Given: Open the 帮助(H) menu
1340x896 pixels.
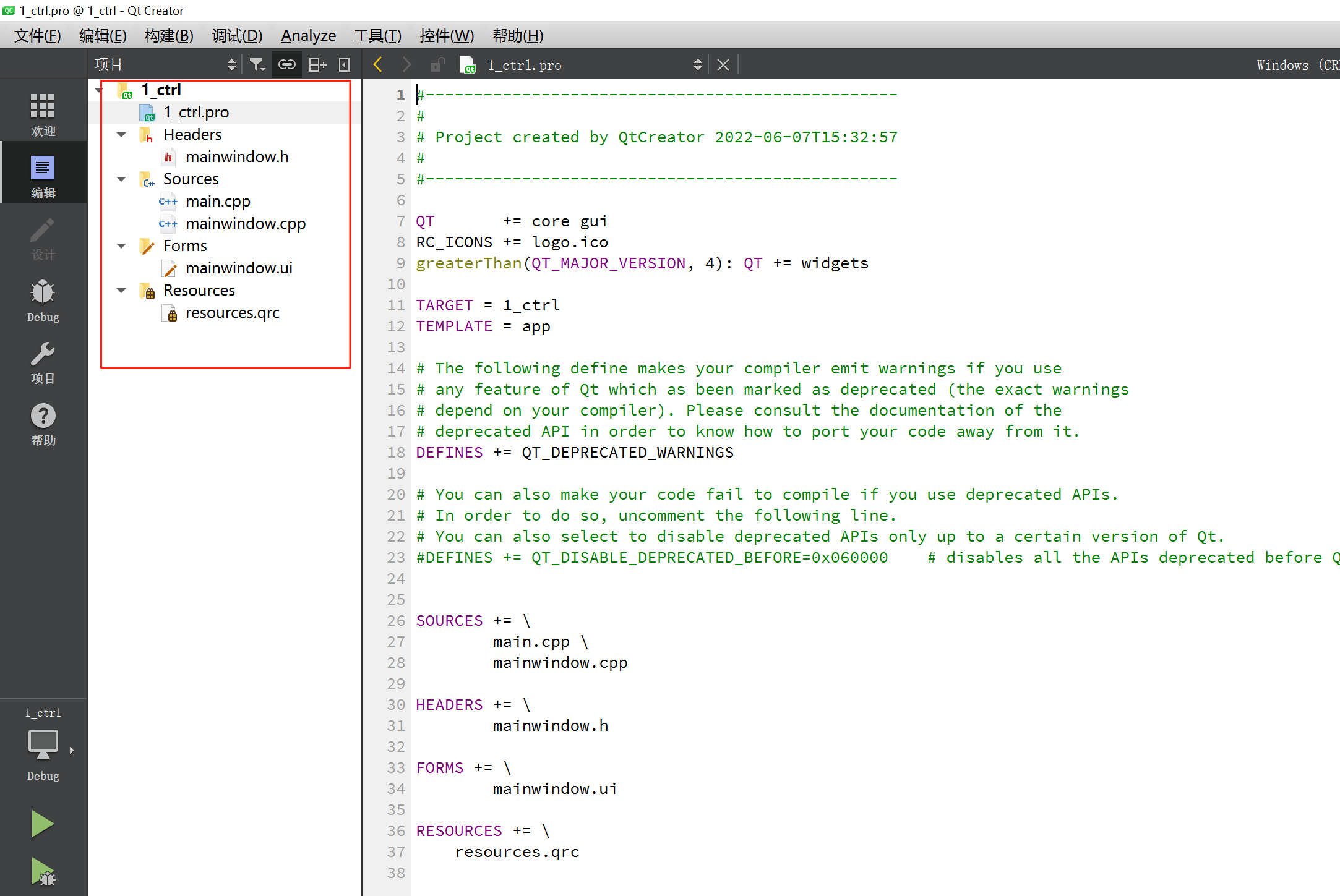Looking at the screenshot, I should 518,36.
